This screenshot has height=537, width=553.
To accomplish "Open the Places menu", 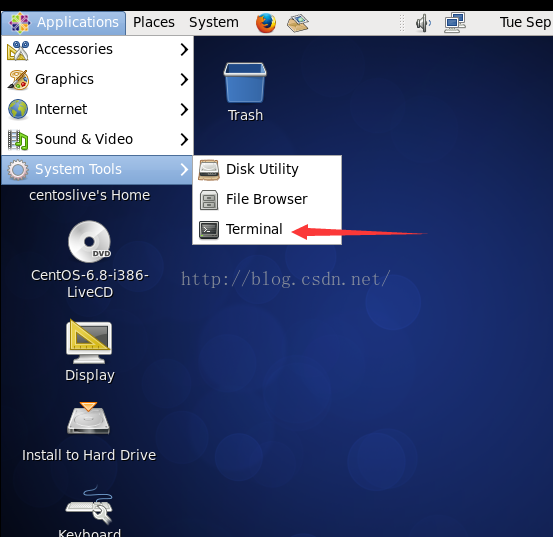I will (x=153, y=23).
